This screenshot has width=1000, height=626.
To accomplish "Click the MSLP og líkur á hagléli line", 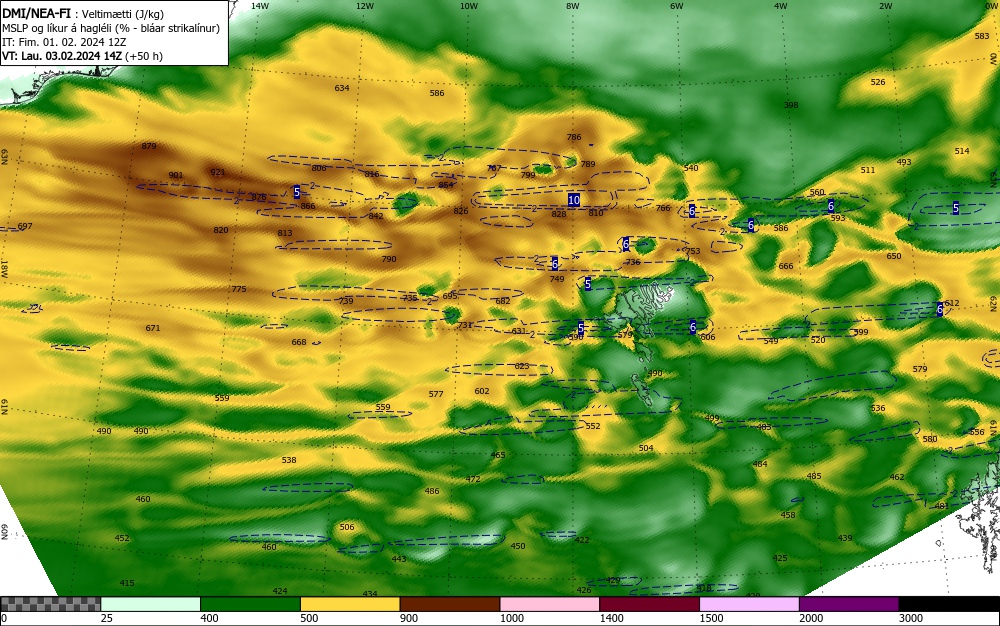I will tap(111, 28).
